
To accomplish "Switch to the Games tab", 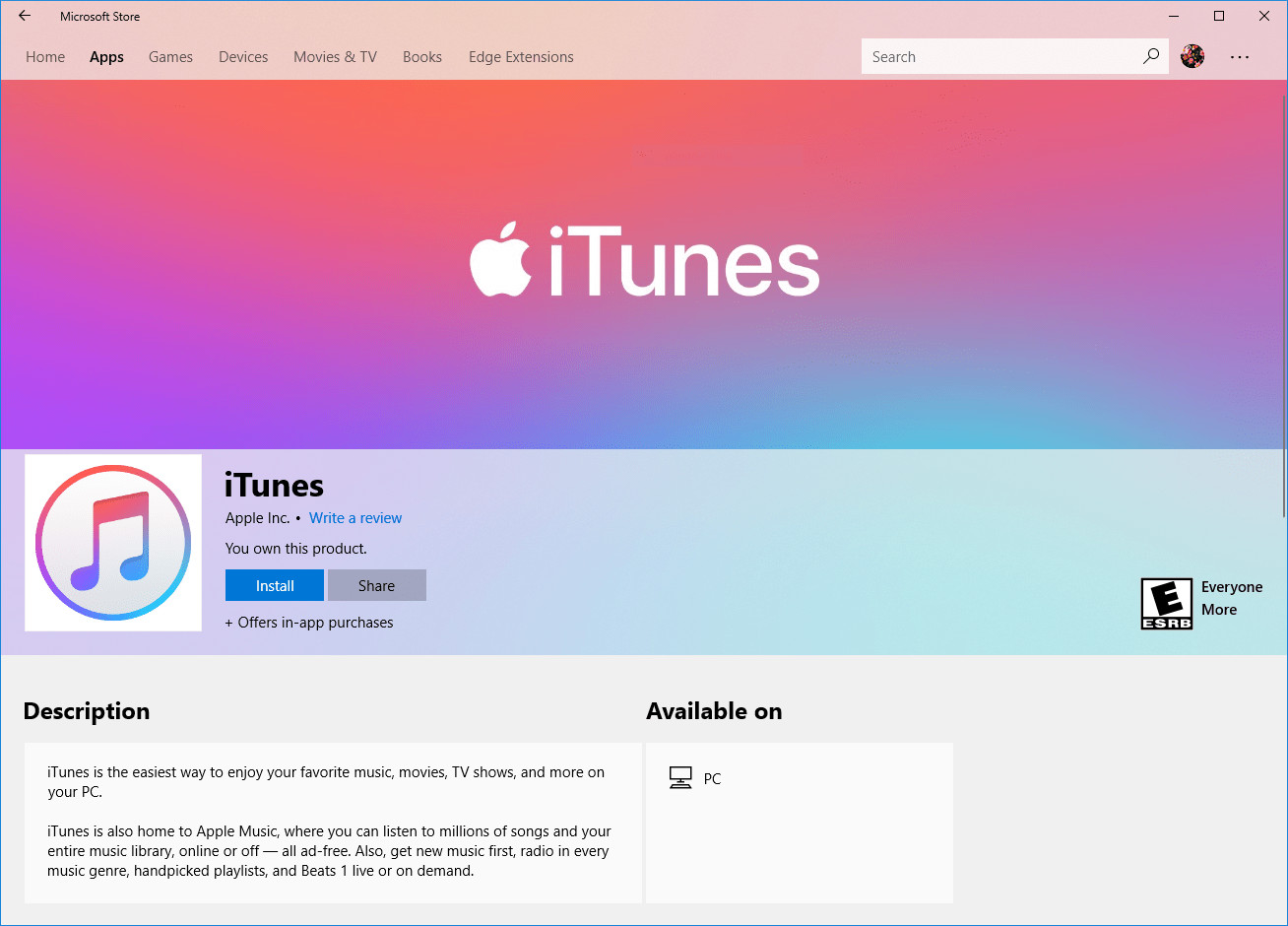I will click(170, 57).
